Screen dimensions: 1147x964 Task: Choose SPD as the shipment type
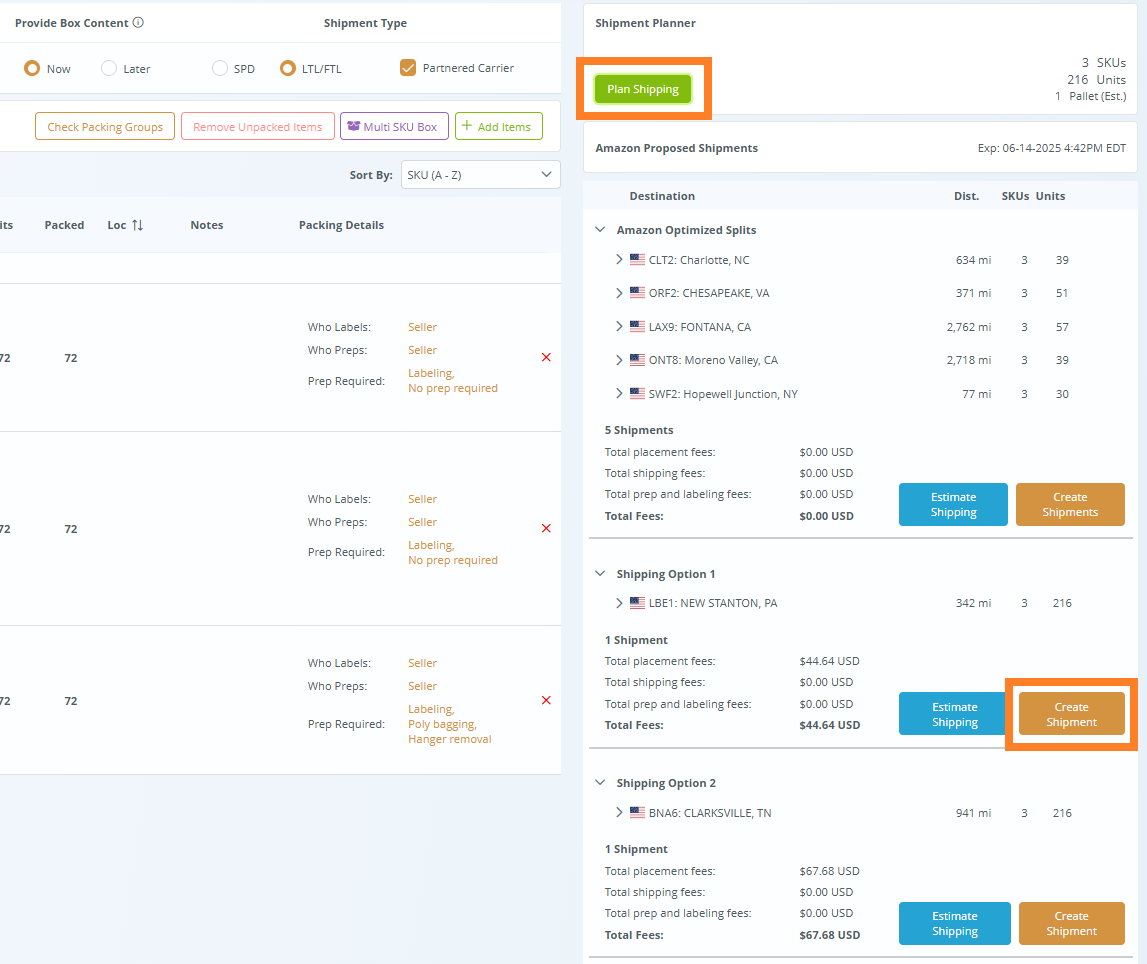coord(217,68)
